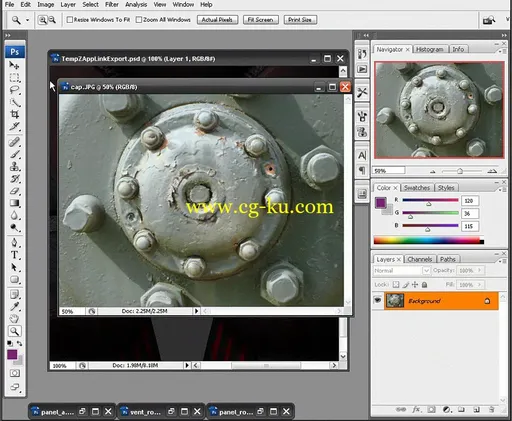Viewport: 512px width, 421px height.
Task: Open the Paragraph panel icon
Action: (x=362, y=171)
